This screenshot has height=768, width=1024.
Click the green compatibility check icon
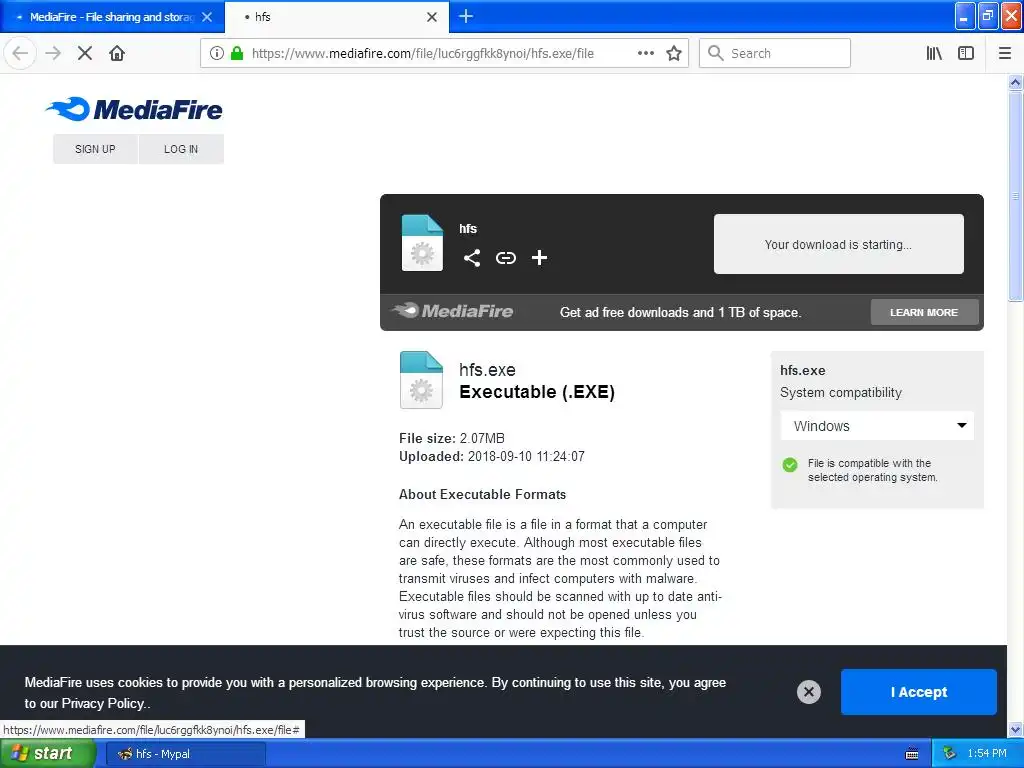(x=790, y=465)
